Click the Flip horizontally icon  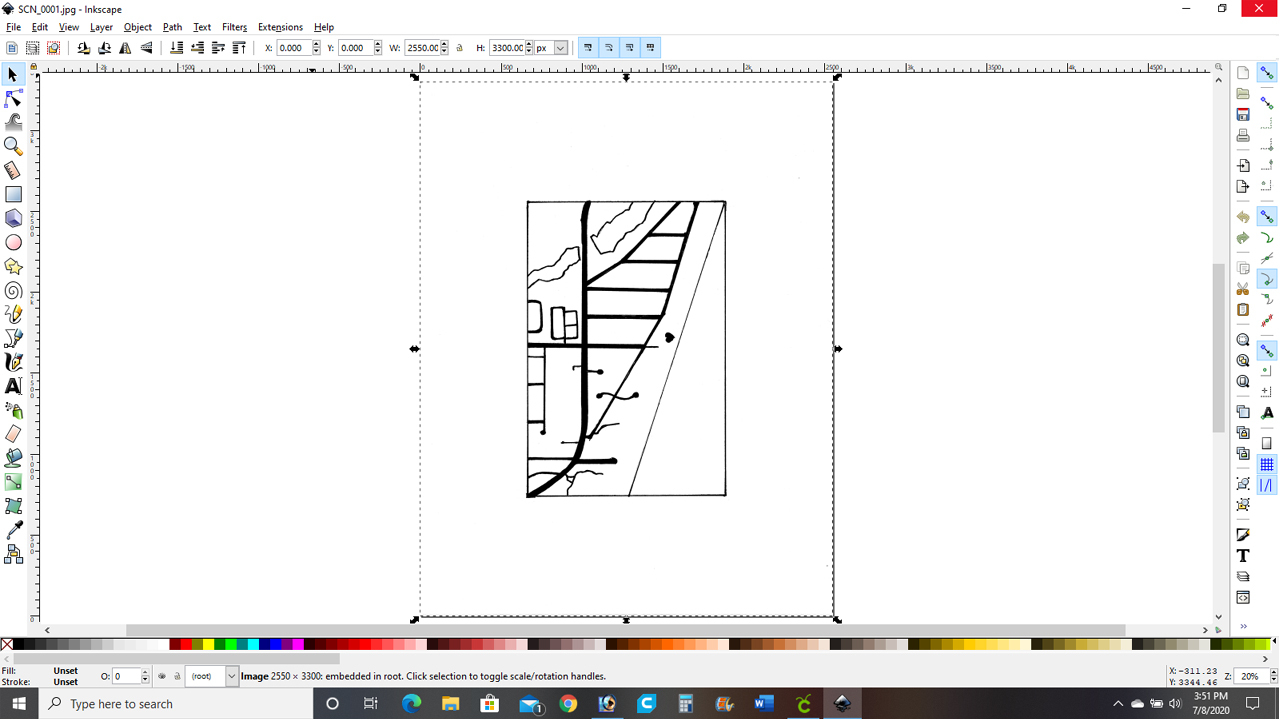125,48
